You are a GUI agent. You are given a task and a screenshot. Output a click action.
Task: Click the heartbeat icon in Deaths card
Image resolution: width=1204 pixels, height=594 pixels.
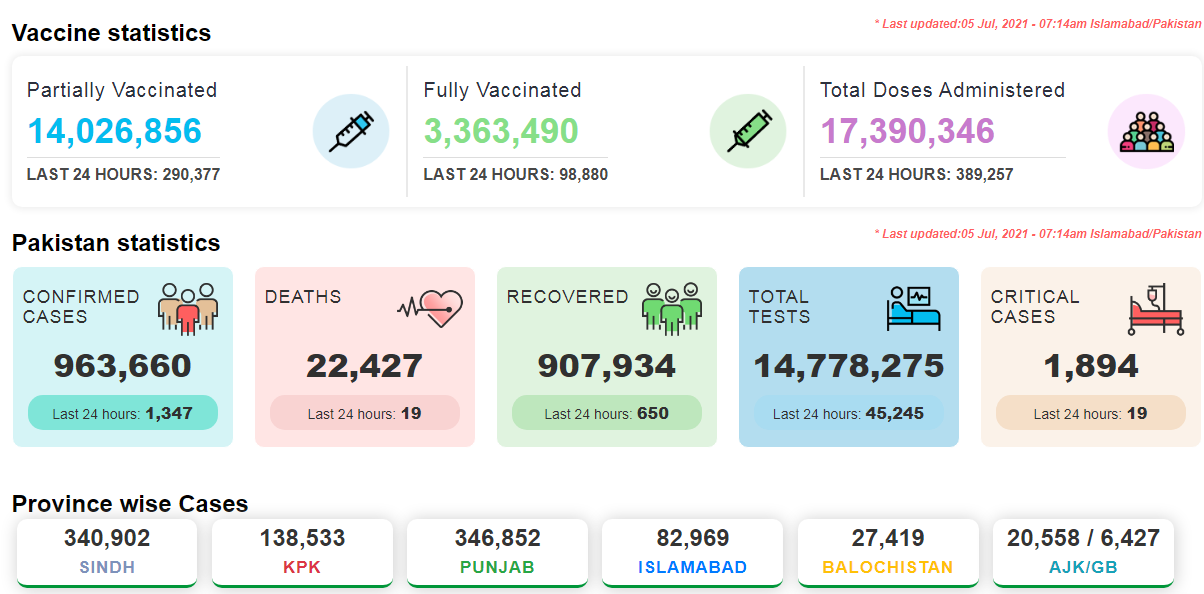click(430, 307)
